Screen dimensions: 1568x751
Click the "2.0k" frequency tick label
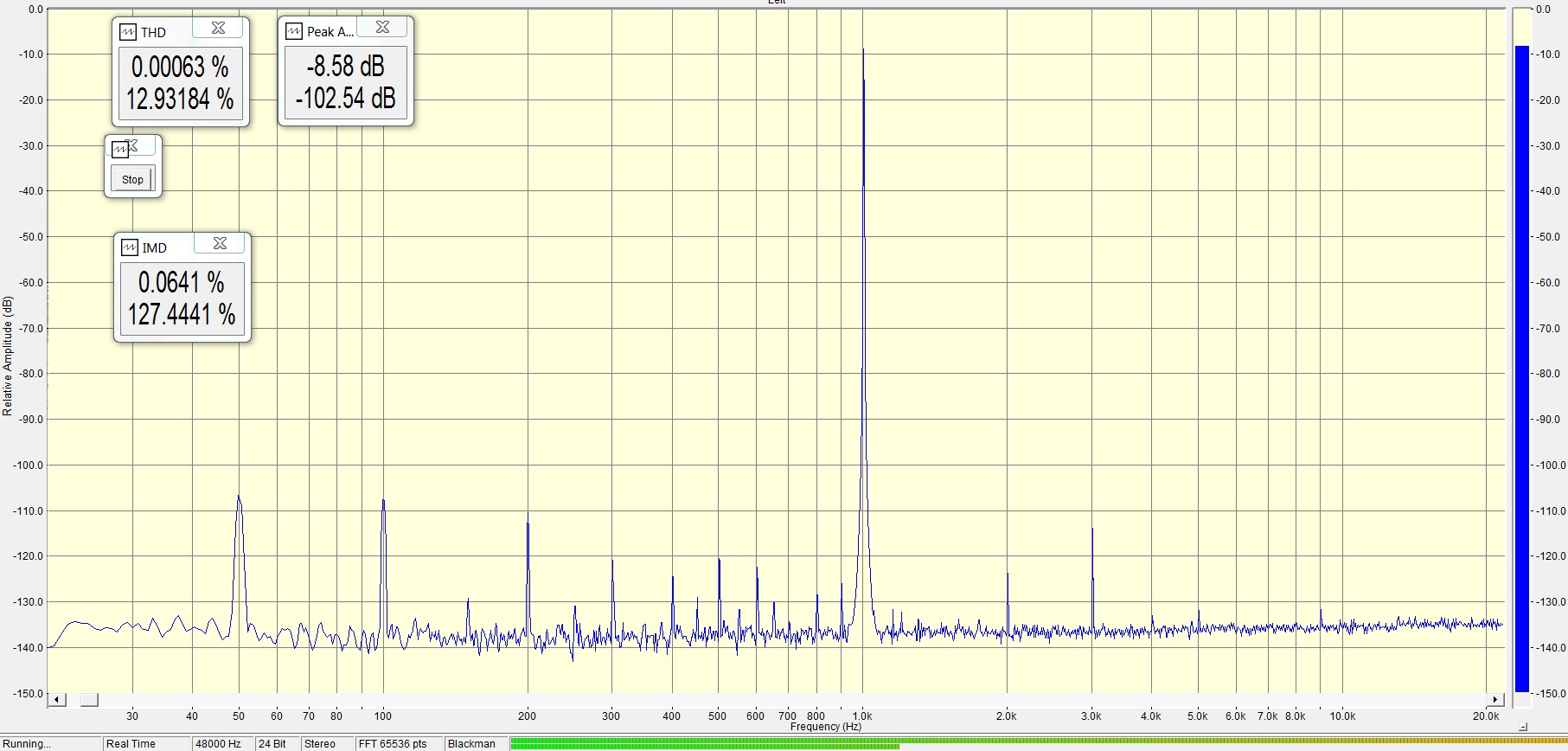1007,716
